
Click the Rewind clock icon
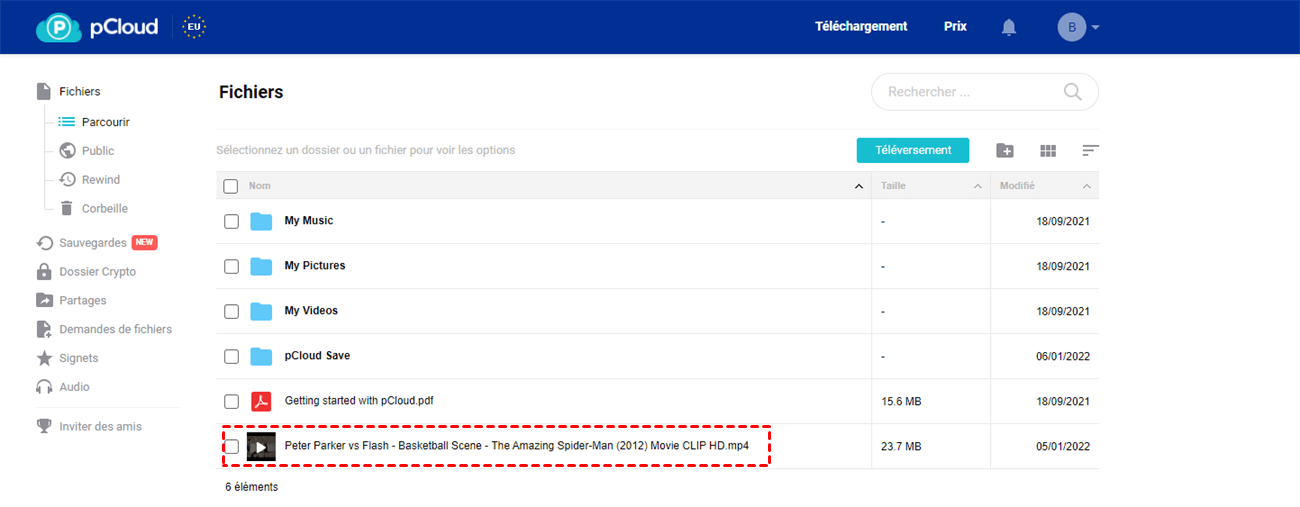pyautogui.click(x=67, y=180)
